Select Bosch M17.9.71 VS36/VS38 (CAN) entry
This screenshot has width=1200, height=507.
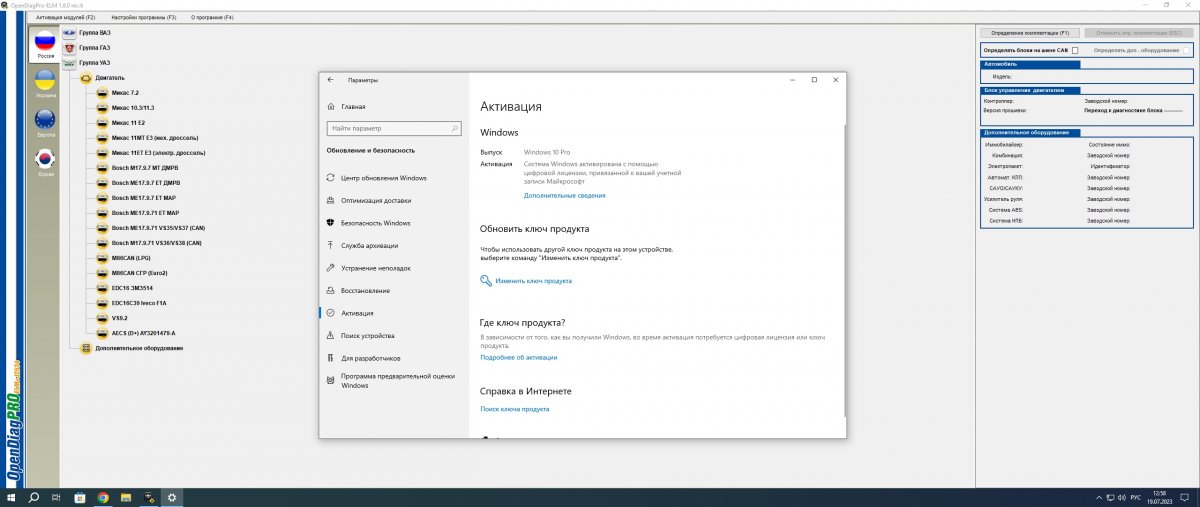pyautogui.click(x=157, y=243)
